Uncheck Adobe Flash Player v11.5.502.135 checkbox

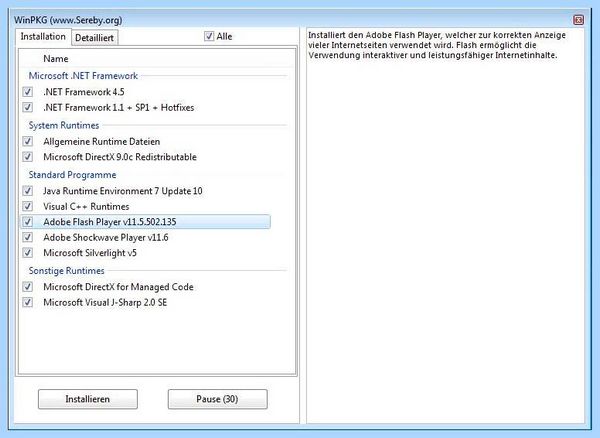(28, 221)
